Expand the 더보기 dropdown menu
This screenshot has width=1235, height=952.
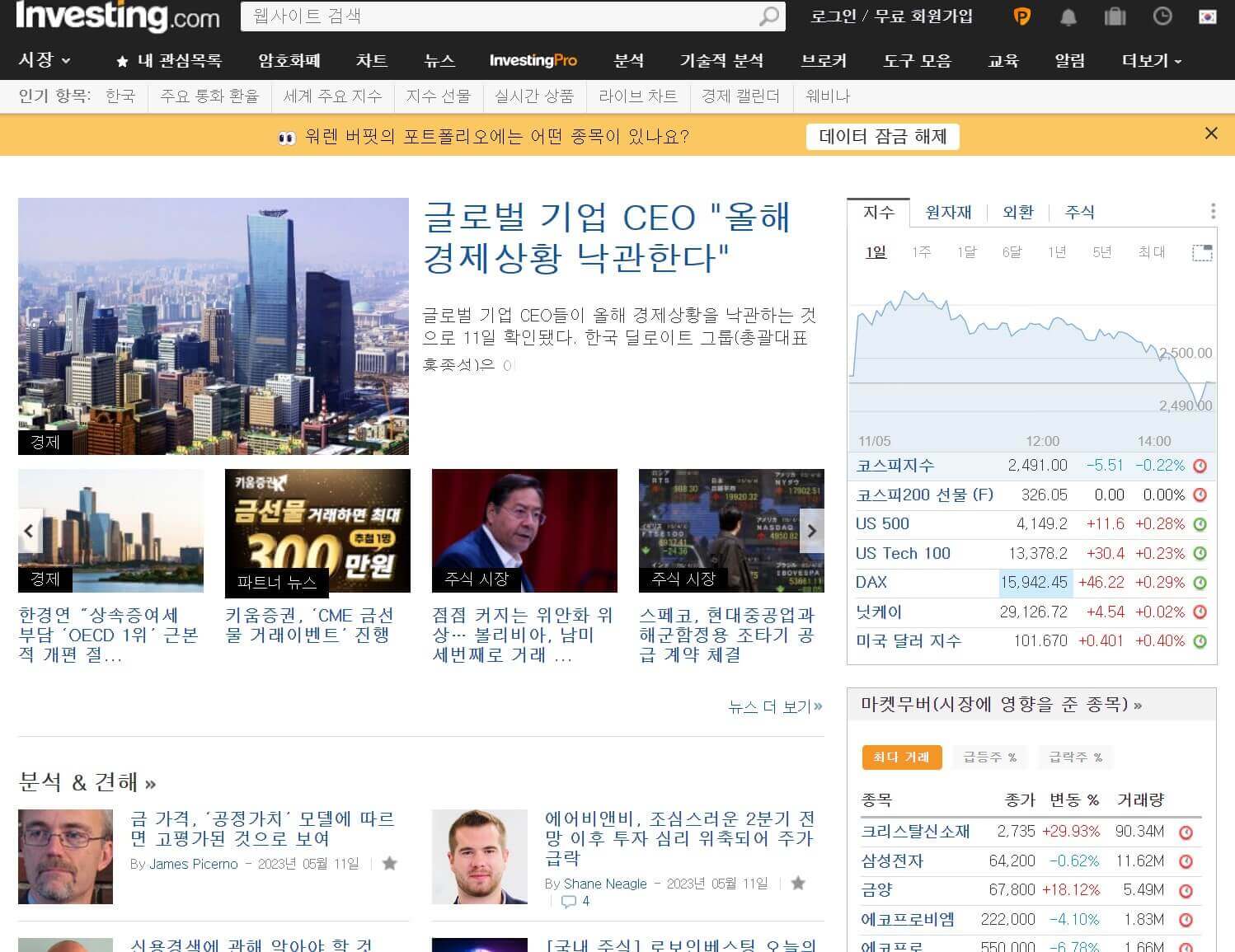click(x=1152, y=61)
